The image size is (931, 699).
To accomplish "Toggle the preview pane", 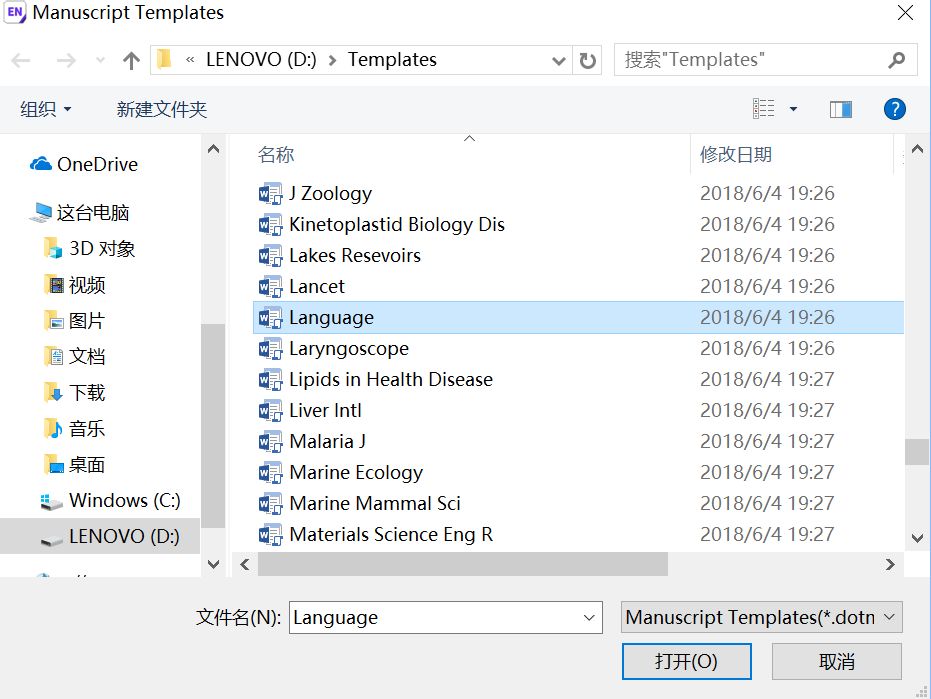I will [841, 109].
